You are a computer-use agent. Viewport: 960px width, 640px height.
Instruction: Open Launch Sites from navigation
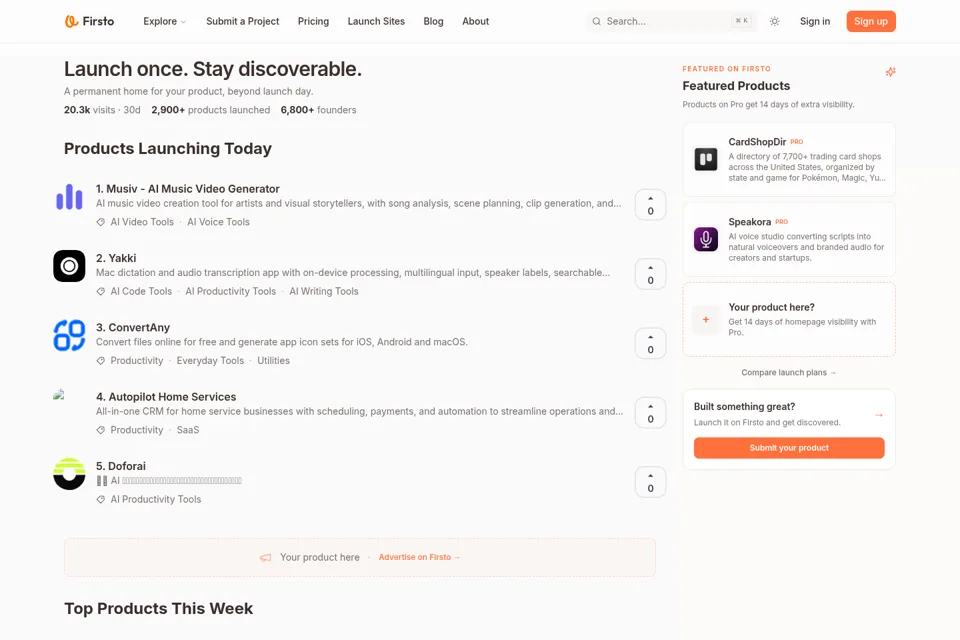pyautogui.click(x=376, y=21)
